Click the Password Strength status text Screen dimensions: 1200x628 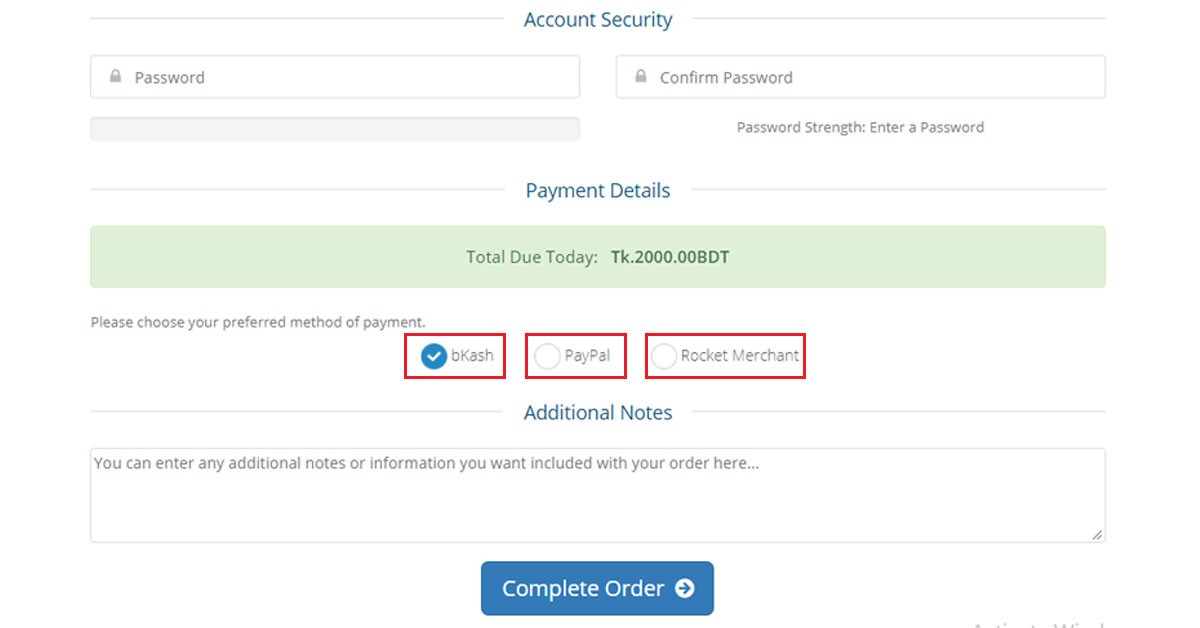pyautogui.click(x=859, y=127)
